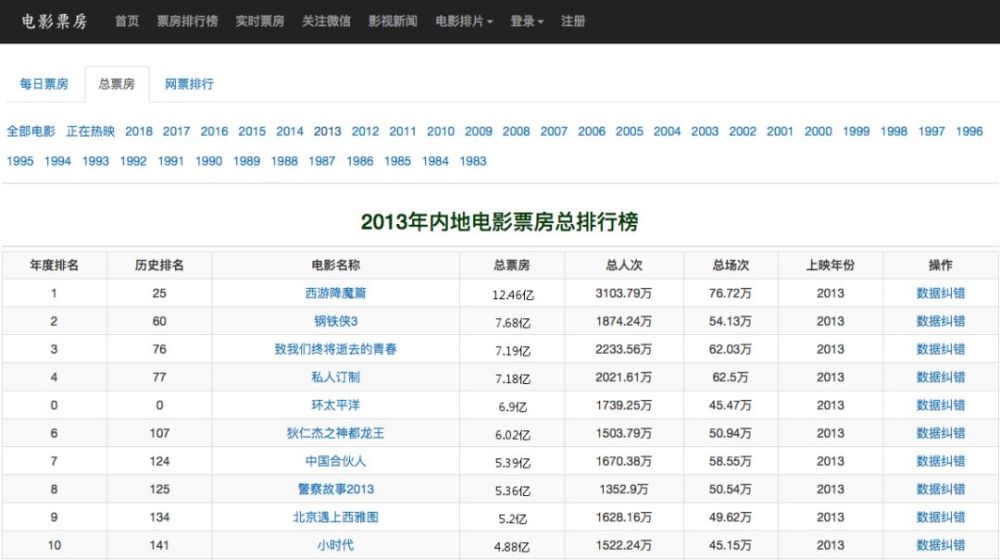Click the 总人次 column header
The image size is (1000, 560).
pyautogui.click(x=624, y=265)
